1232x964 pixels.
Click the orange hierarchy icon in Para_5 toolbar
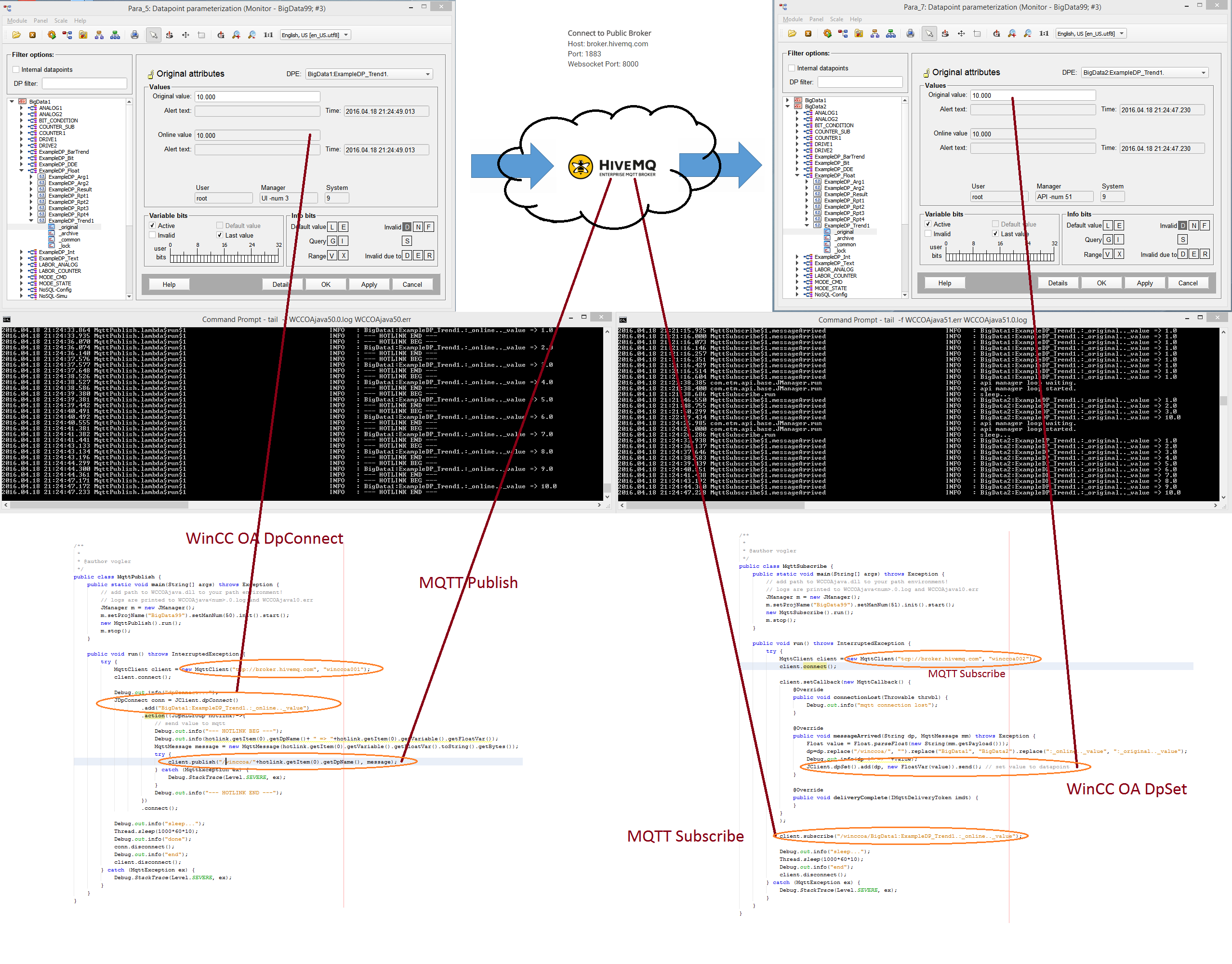99,35
